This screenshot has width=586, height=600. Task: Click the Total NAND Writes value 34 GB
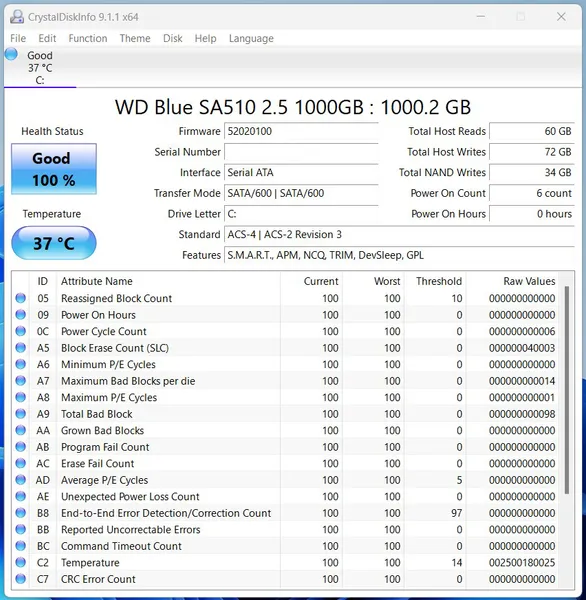coord(532,173)
